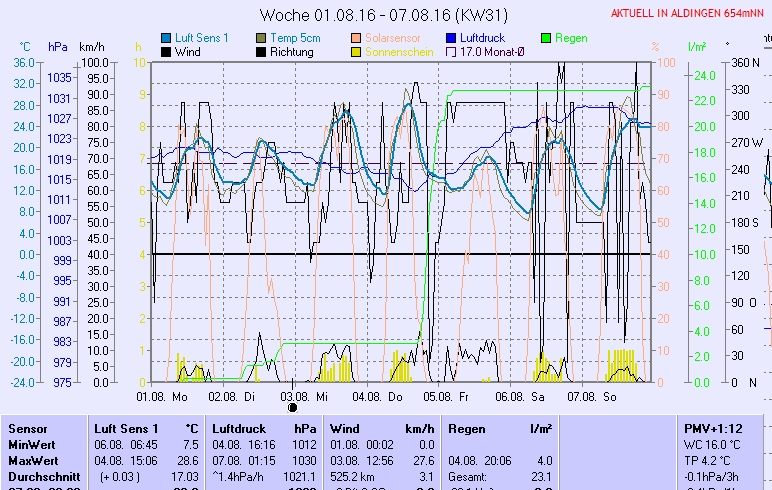Click the Sensor header in the table
Viewport: 772px width, 490px height.
(28, 428)
